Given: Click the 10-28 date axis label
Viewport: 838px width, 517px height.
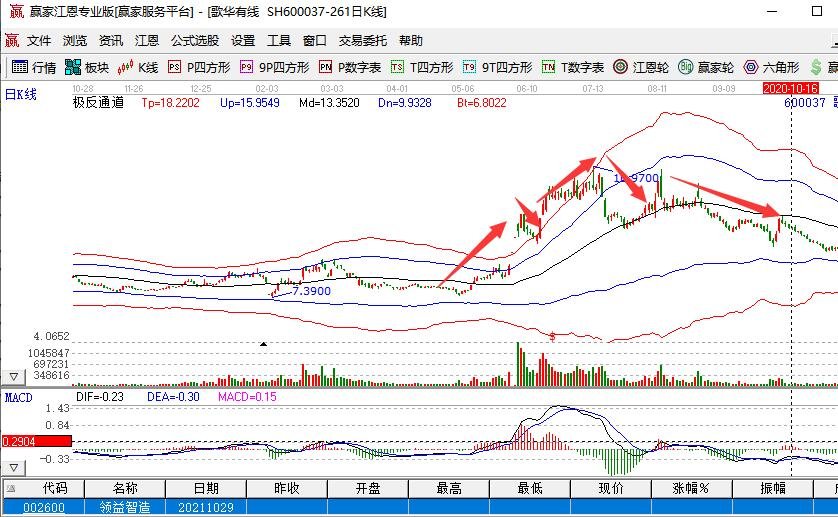Looking at the screenshot, I should pos(83,88).
